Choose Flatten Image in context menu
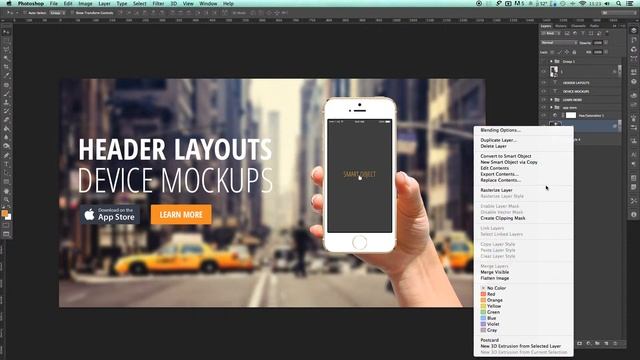640x360 pixels. click(495, 278)
